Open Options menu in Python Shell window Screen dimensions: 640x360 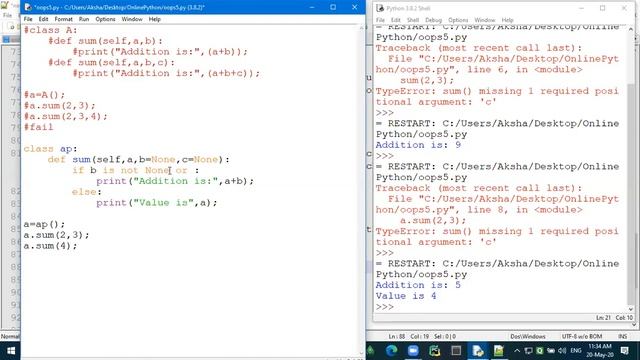[458, 20]
